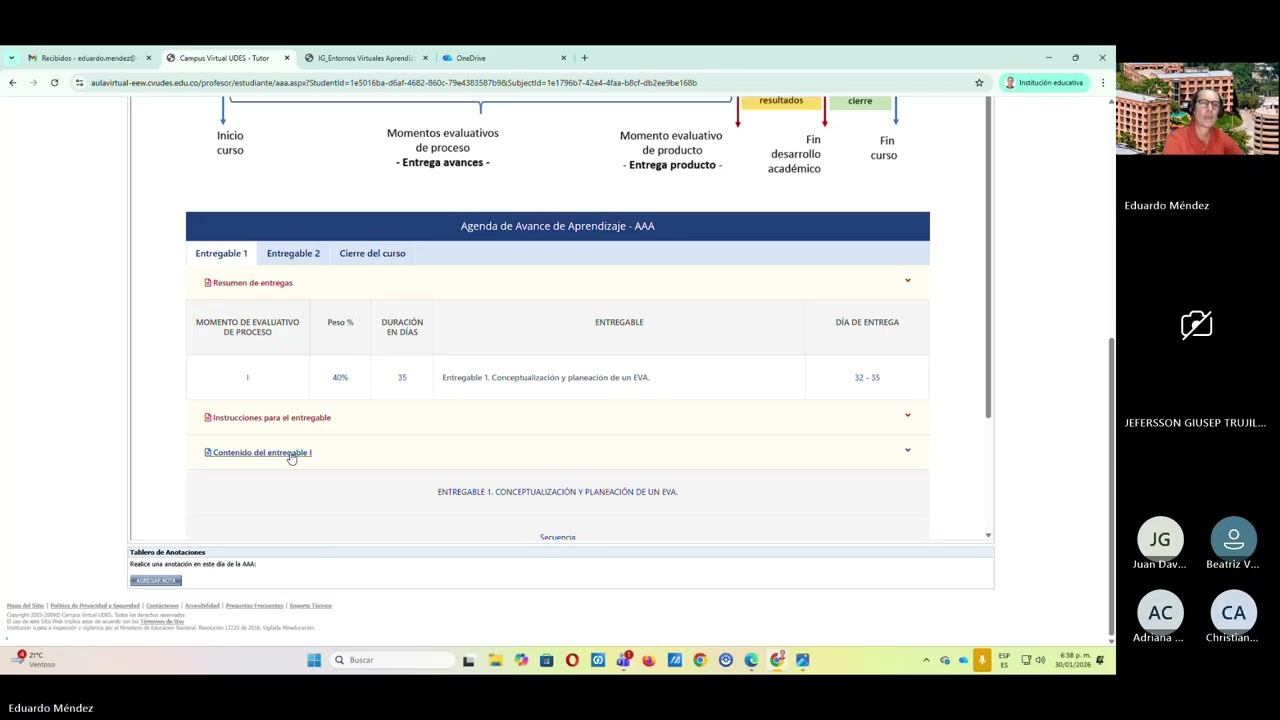Show hidden system tray icons chevron

(926, 660)
